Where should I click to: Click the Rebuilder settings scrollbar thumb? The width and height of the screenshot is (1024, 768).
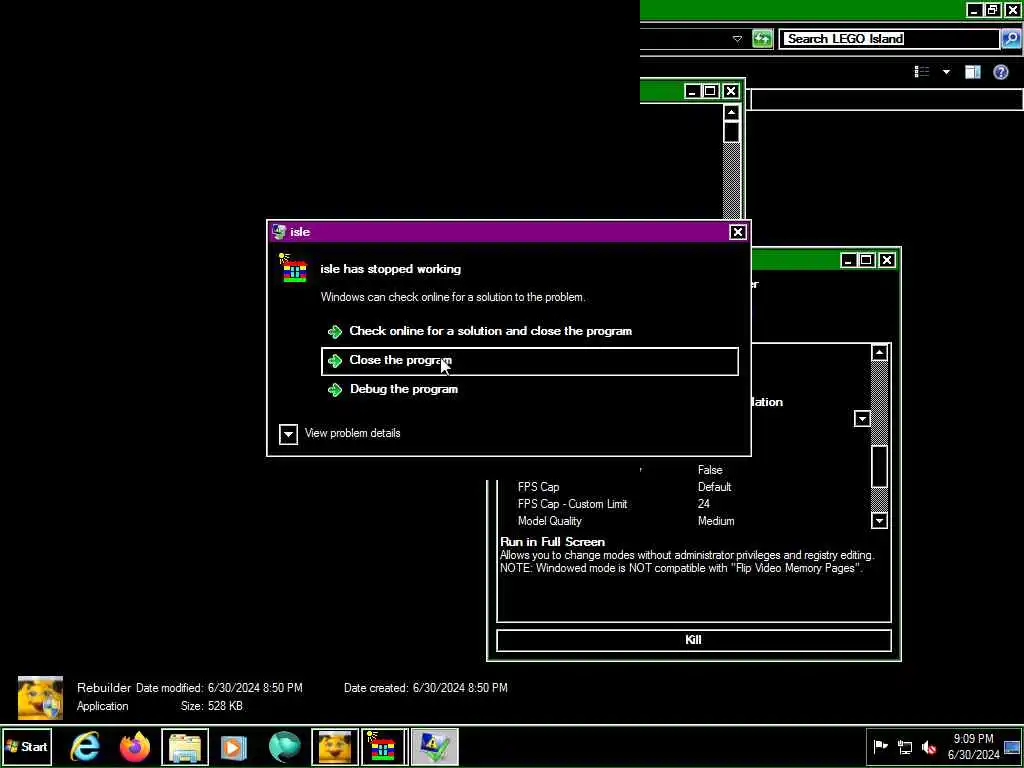coord(879,466)
